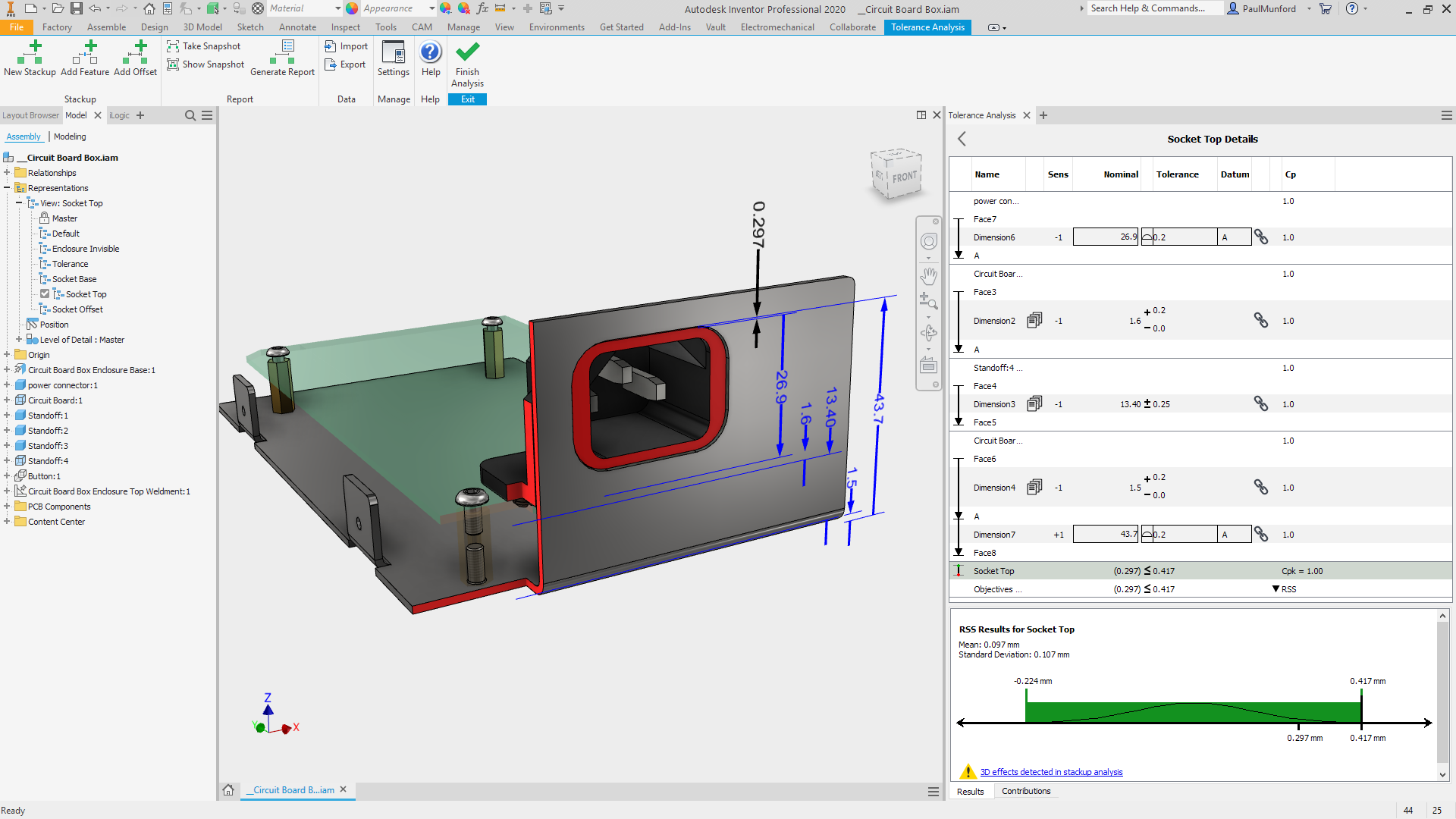
Task: Open the Material dropdown in quick access toolbar
Action: 338,8
